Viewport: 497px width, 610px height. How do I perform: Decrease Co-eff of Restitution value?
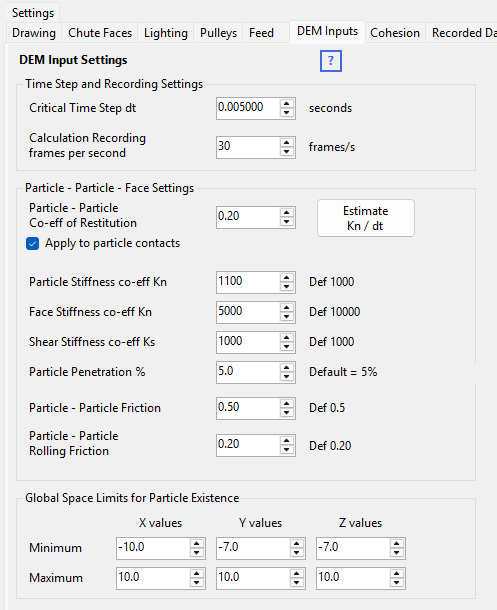[287, 222]
